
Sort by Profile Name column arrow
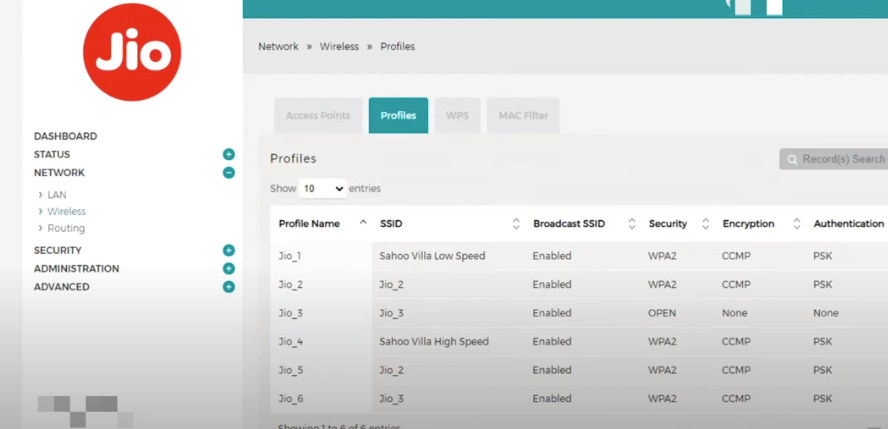[362, 223]
